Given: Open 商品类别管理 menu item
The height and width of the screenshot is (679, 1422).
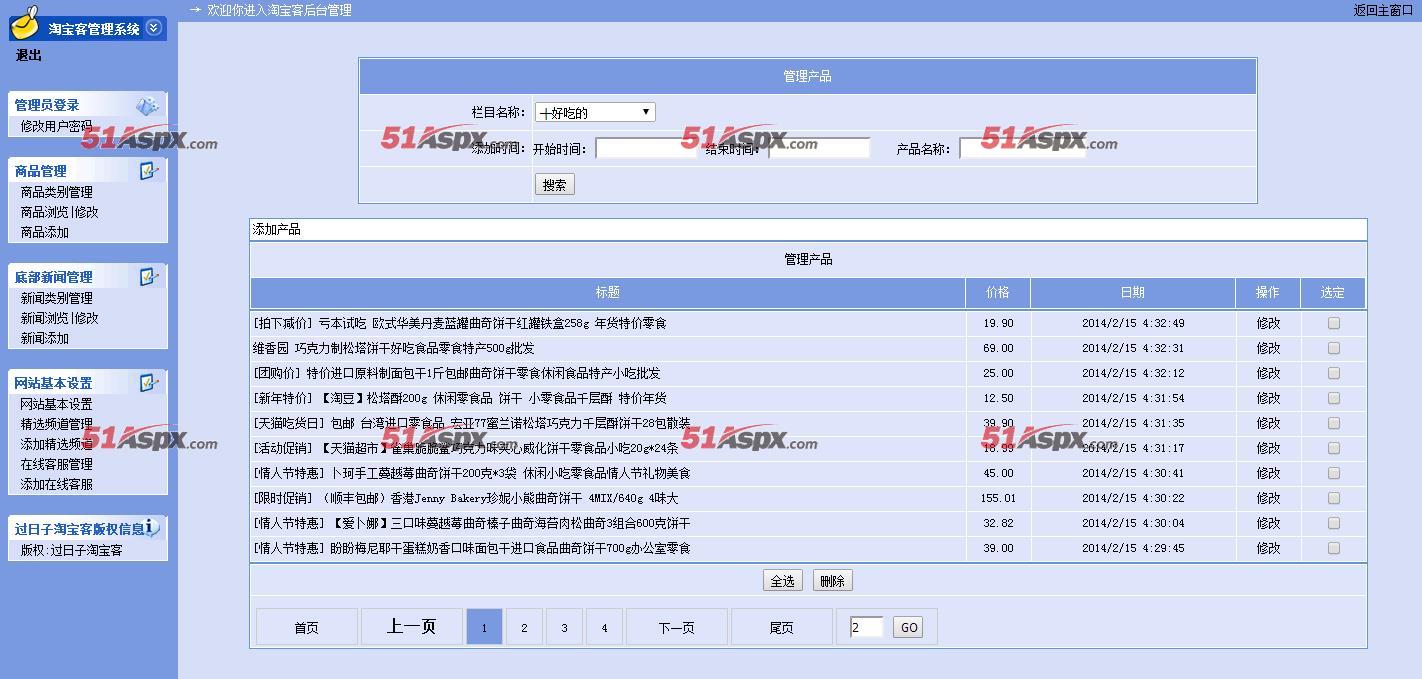Looking at the screenshot, I should point(56,192).
